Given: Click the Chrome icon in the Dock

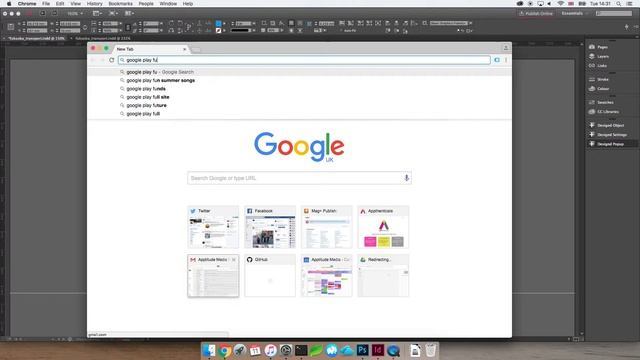Looking at the screenshot, I should tap(224, 350).
